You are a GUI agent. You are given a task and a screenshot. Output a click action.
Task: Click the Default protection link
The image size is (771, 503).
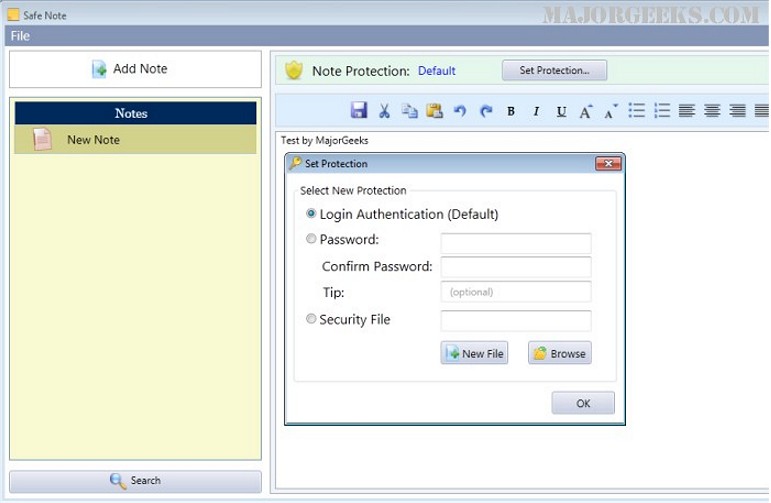pos(437,71)
